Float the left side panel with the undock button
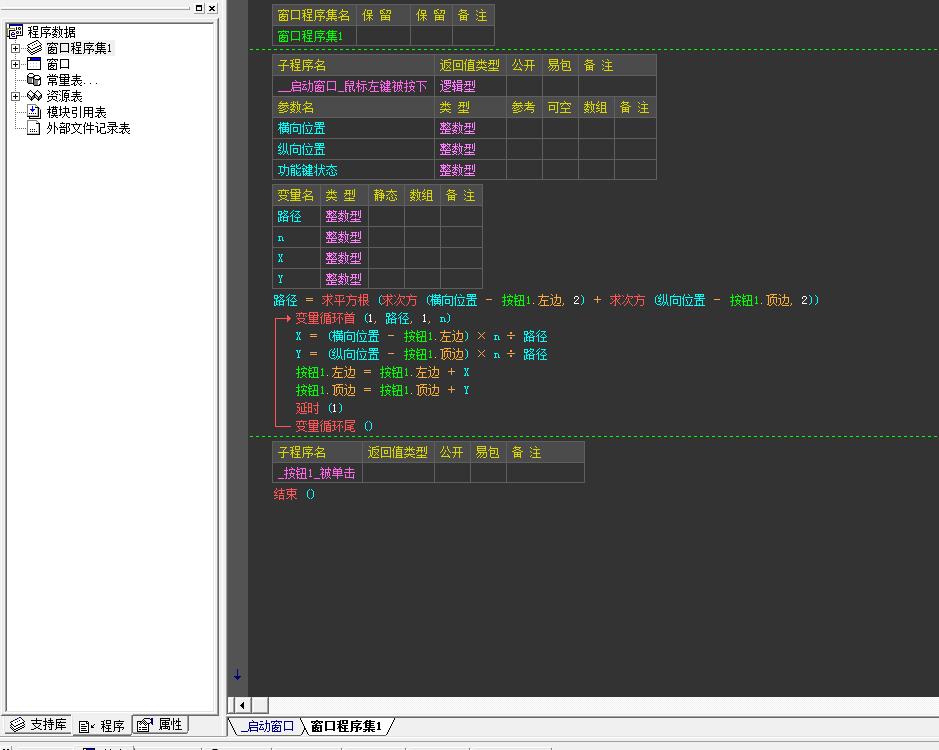The width and height of the screenshot is (939, 750). pos(199,8)
